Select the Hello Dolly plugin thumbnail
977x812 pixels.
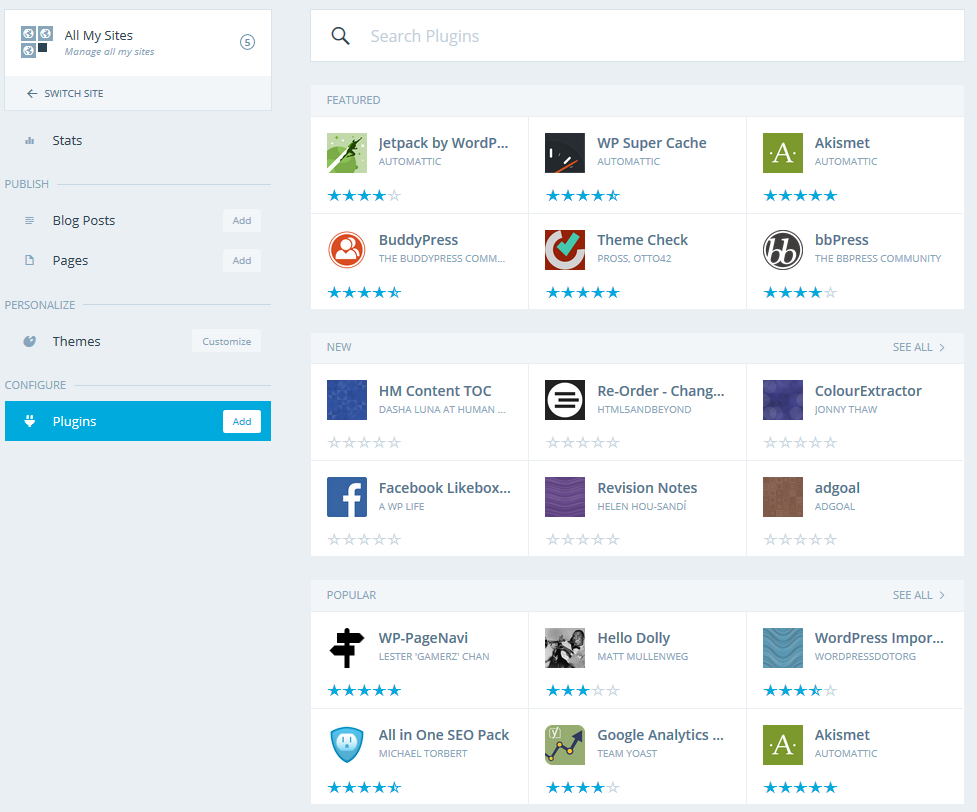(565, 648)
